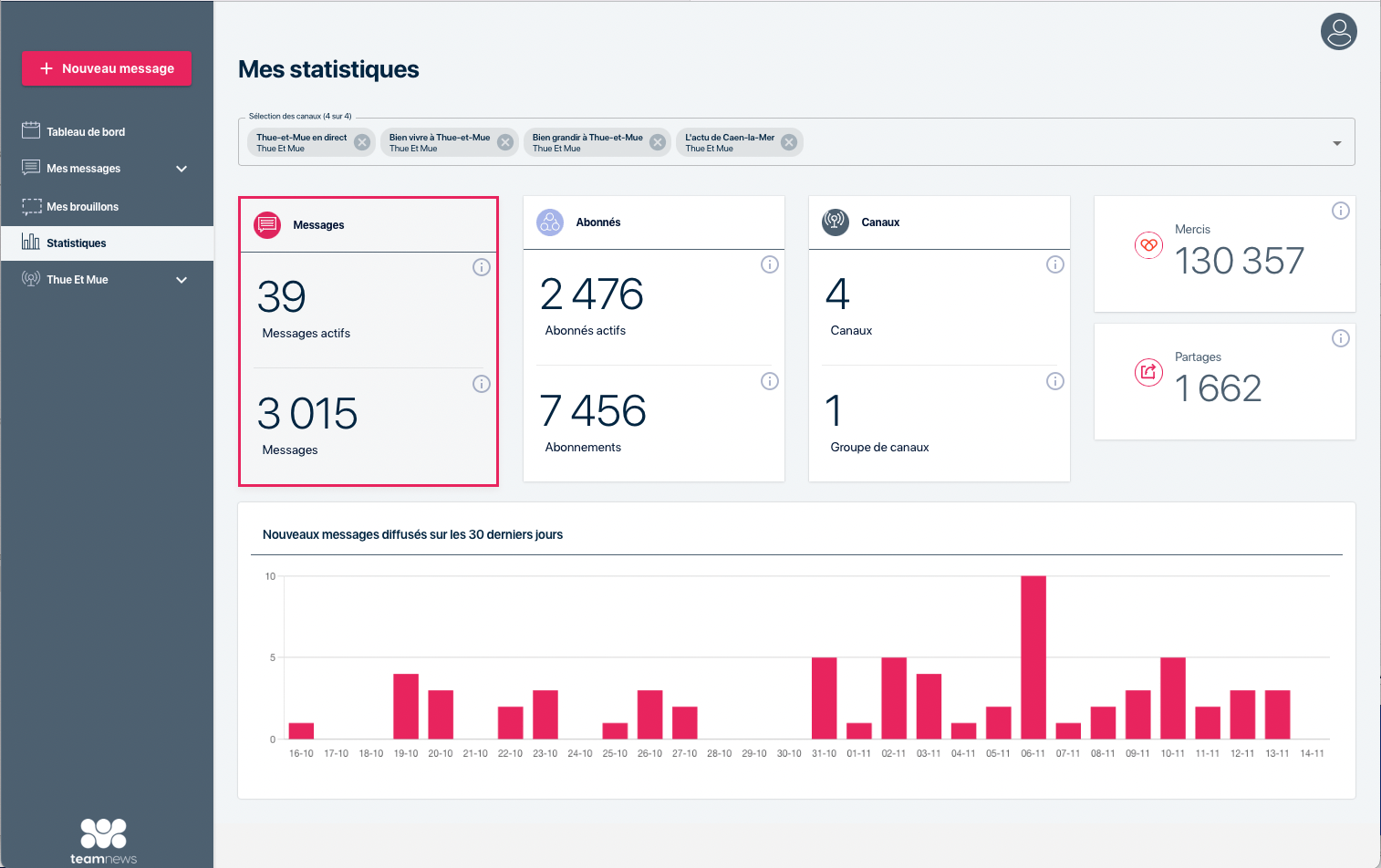
Task: Open Mes brouillons in sidebar
Action: point(82,207)
